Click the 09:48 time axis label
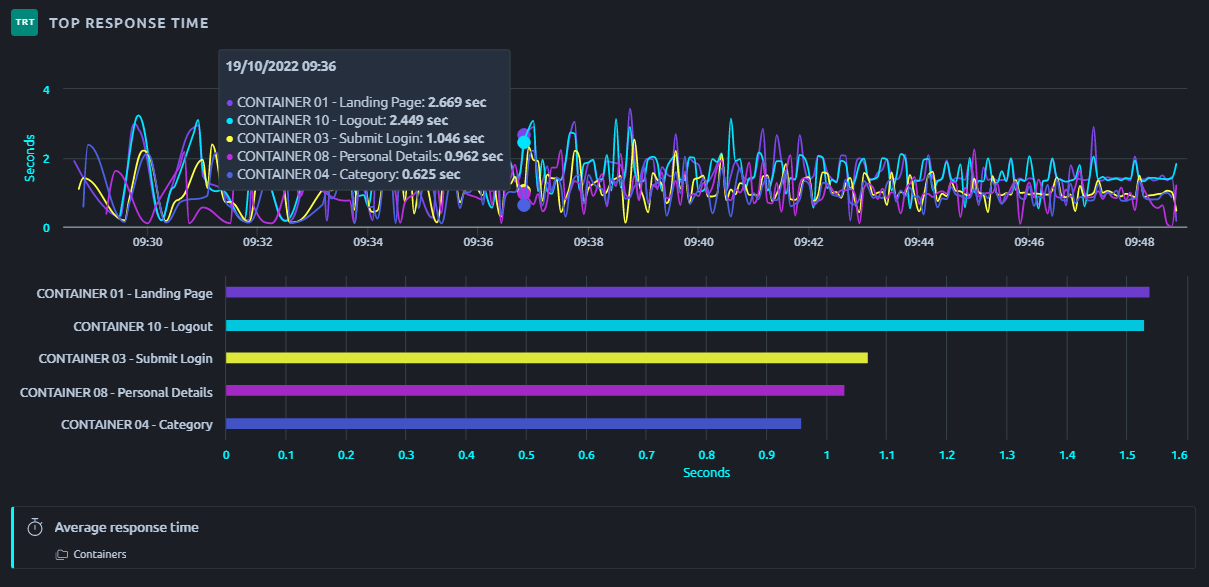This screenshot has height=587, width=1209. 1140,242
